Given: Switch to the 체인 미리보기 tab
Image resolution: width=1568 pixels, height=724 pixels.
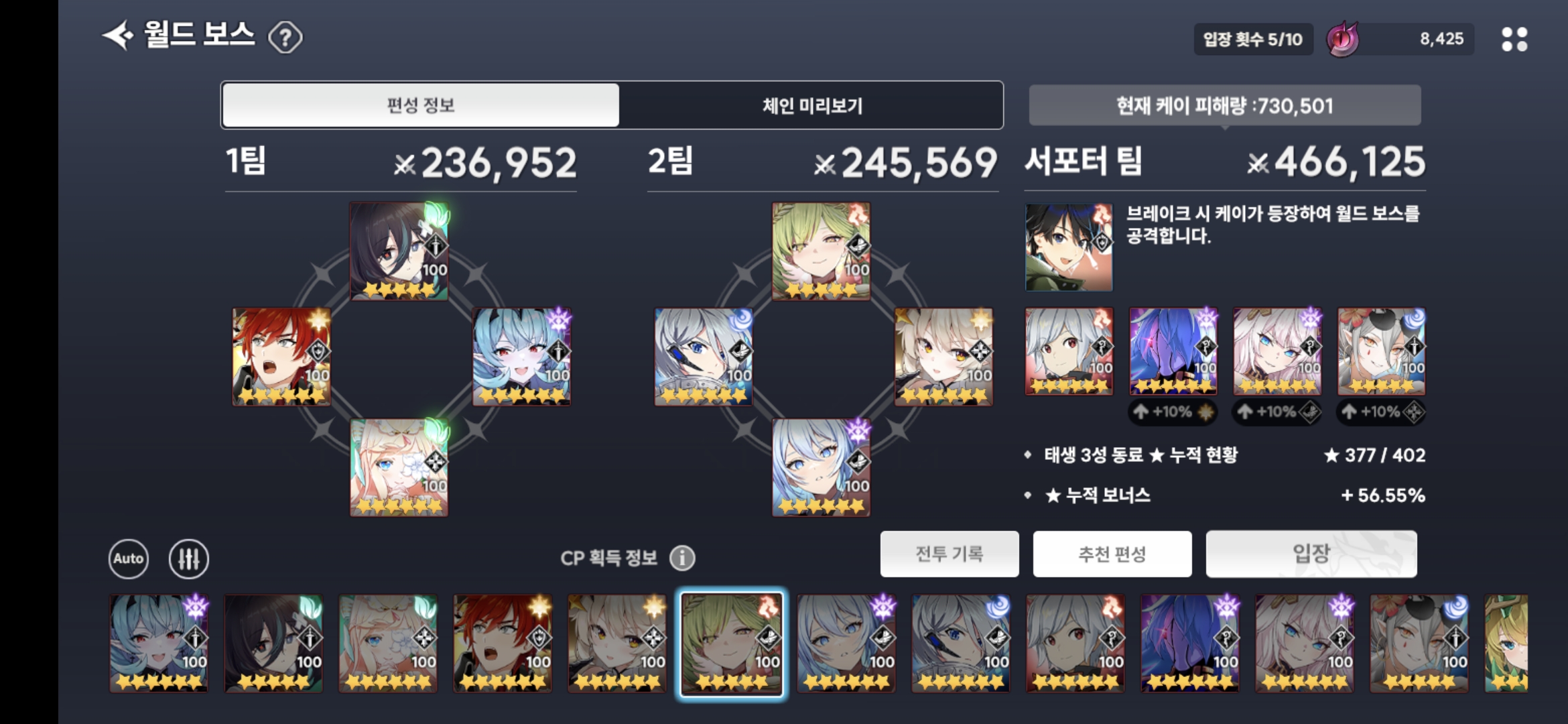Looking at the screenshot, I should (x=811, y=105).
